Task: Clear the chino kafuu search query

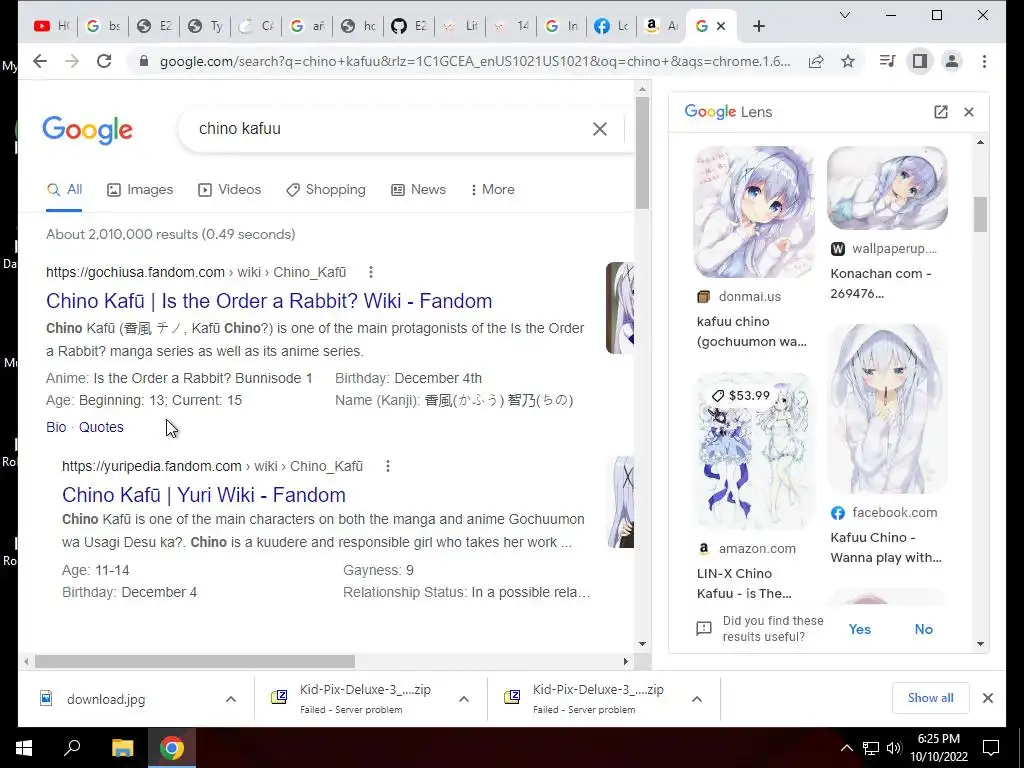Action: coord(600,129)
